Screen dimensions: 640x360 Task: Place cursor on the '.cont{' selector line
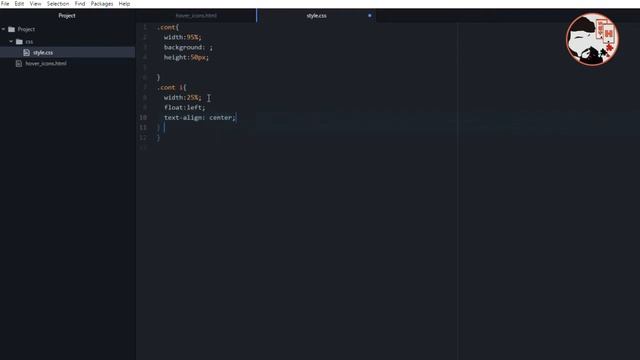168,27
